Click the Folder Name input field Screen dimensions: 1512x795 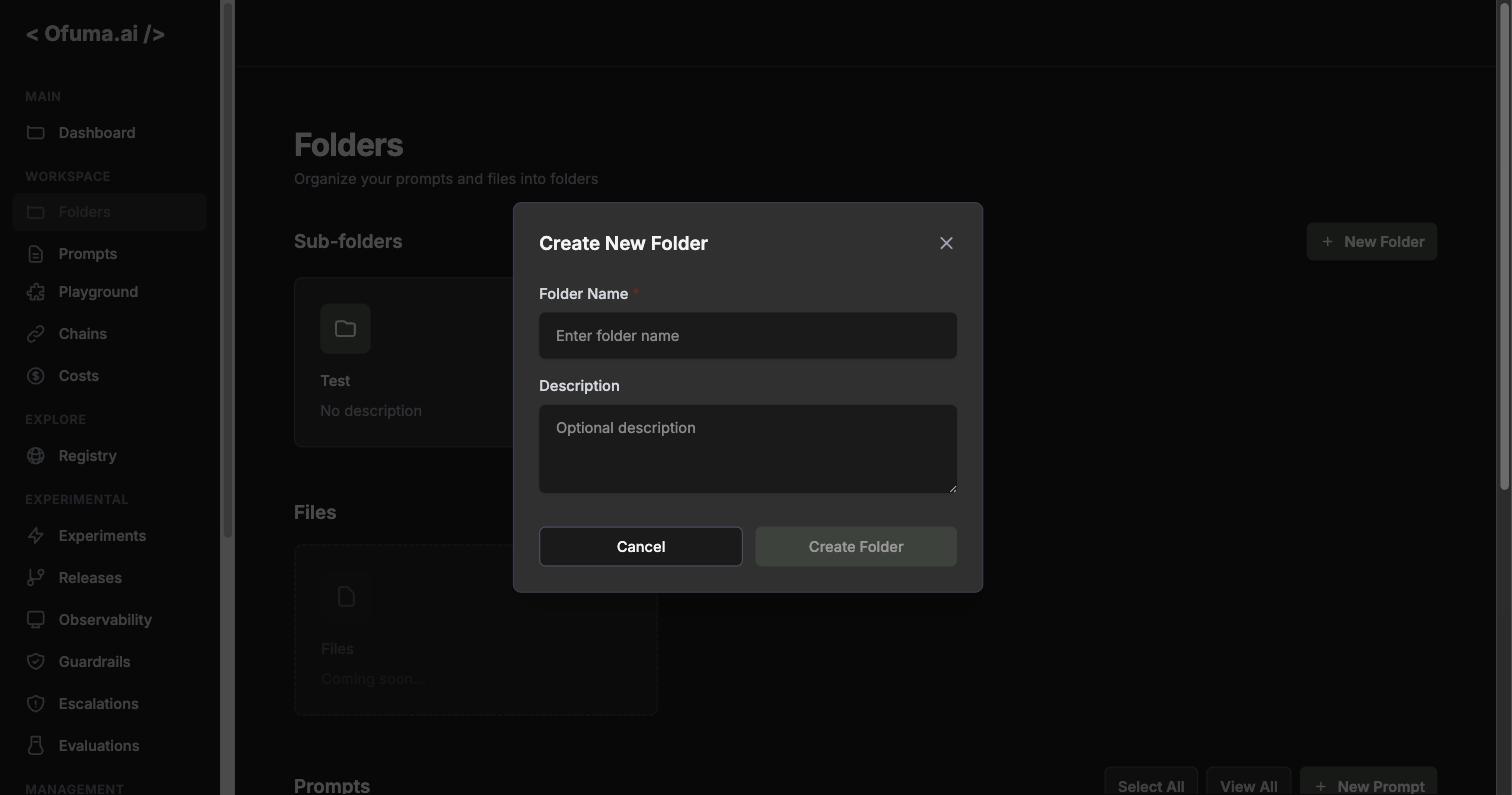(748, 336)
